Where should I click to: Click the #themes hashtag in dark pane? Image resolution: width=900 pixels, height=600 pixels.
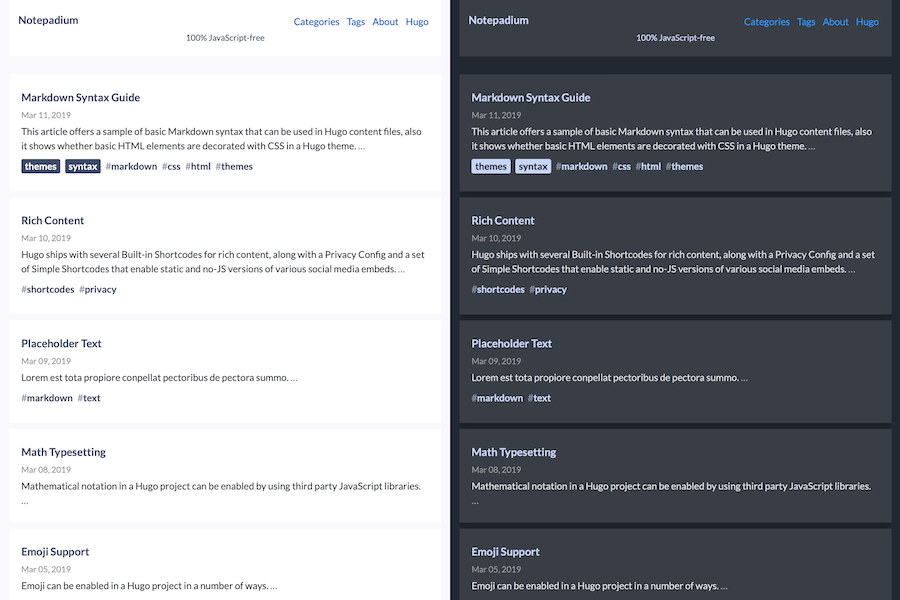pos(685,167)
